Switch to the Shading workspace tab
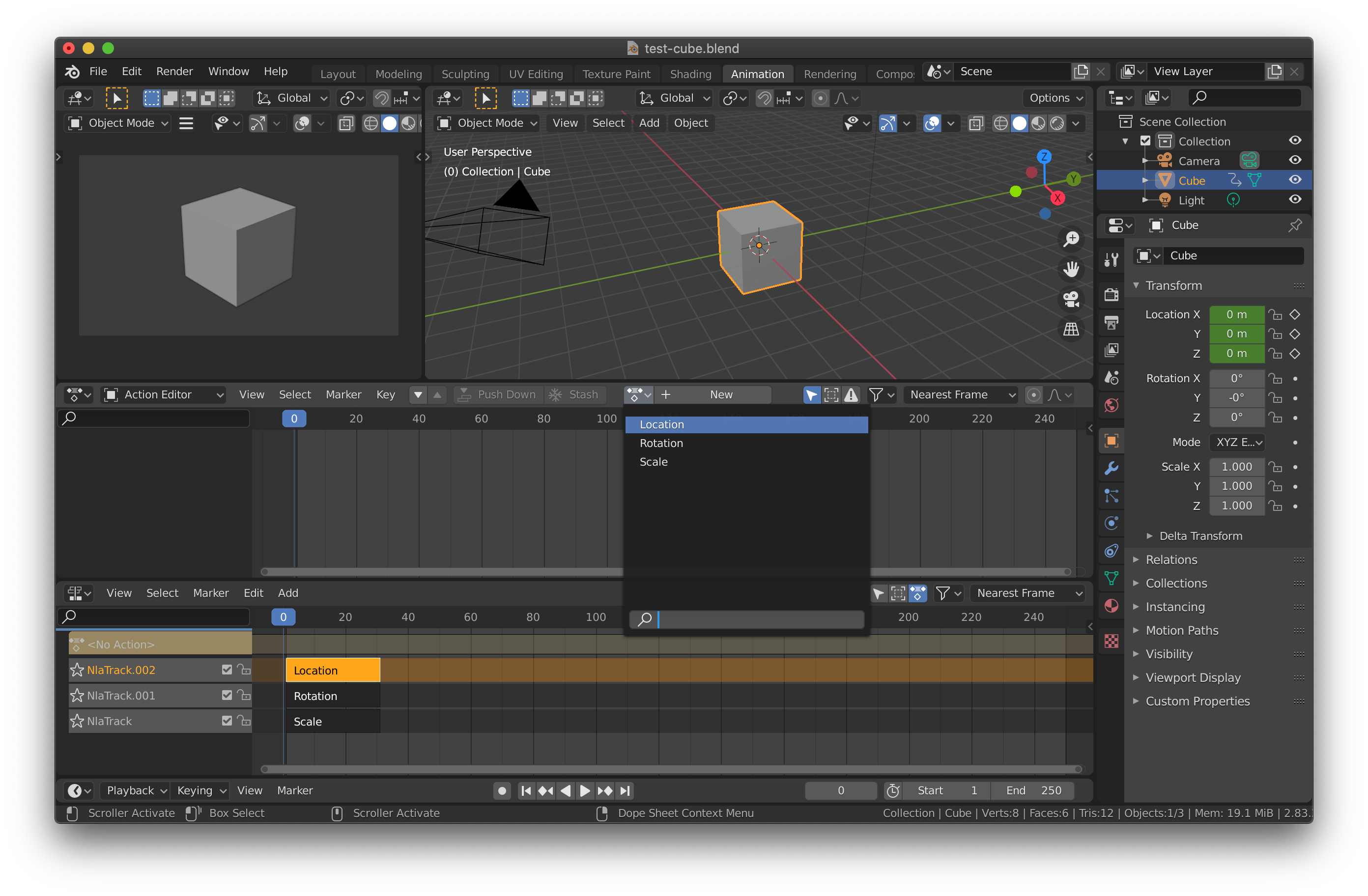This screenshot has width=1368, height=896. pos(690,74)
